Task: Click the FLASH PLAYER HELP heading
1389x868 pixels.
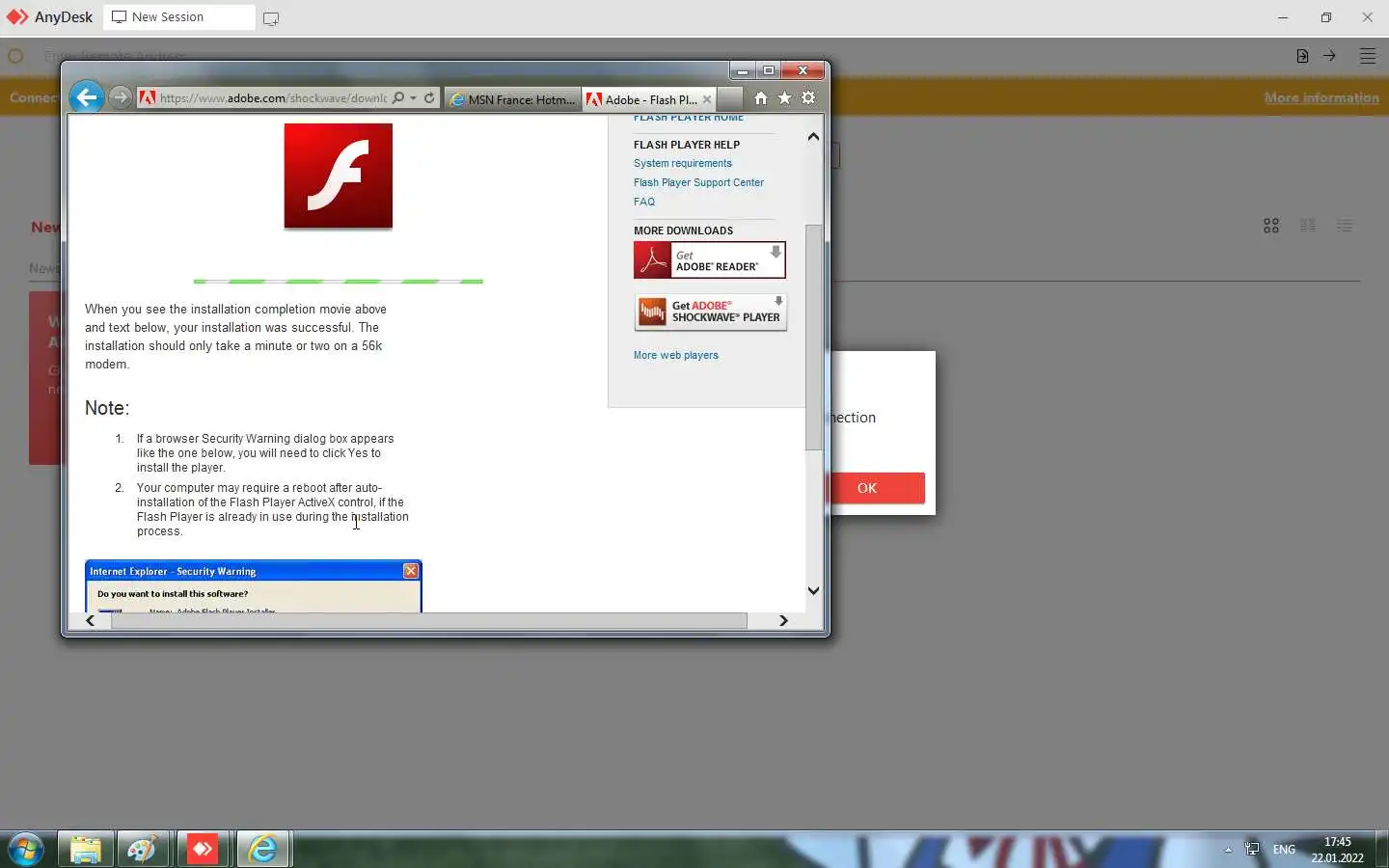Action: coord(687,145)
